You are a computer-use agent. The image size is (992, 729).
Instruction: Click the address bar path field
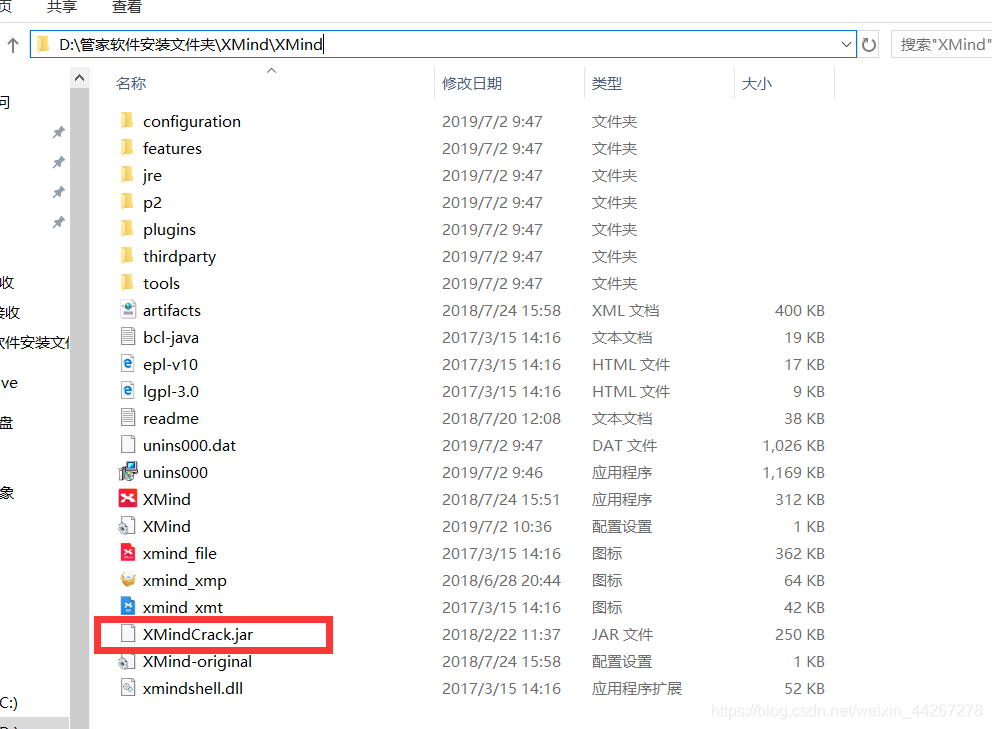[x=443, y=44]
